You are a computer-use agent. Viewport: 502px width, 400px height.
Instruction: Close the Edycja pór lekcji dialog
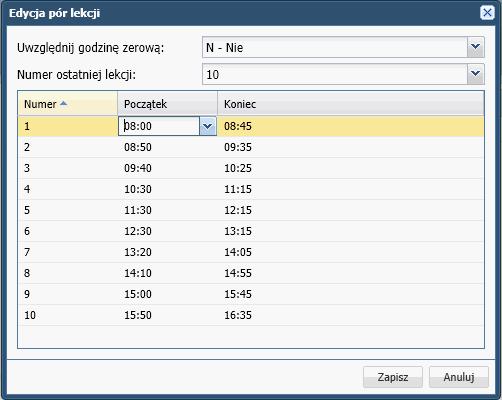coord(487,13)
